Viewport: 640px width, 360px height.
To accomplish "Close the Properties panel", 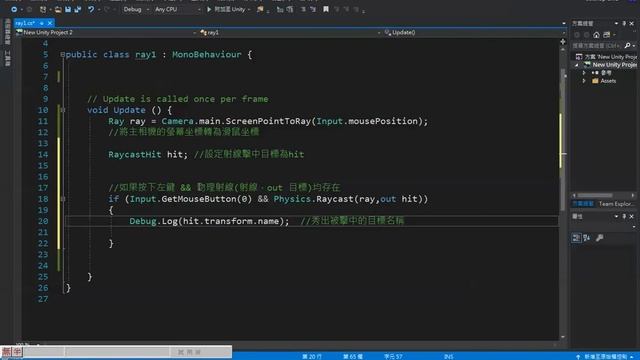I will click(x=631, y=216).
